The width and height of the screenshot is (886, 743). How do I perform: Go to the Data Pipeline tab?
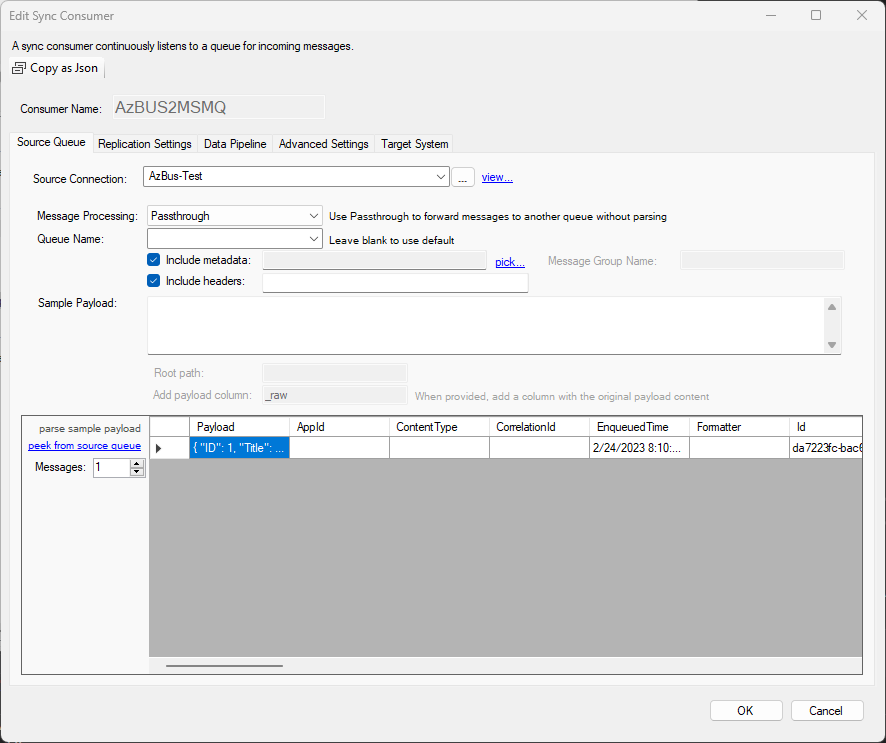pyautogui.click(x=235, y=144)
